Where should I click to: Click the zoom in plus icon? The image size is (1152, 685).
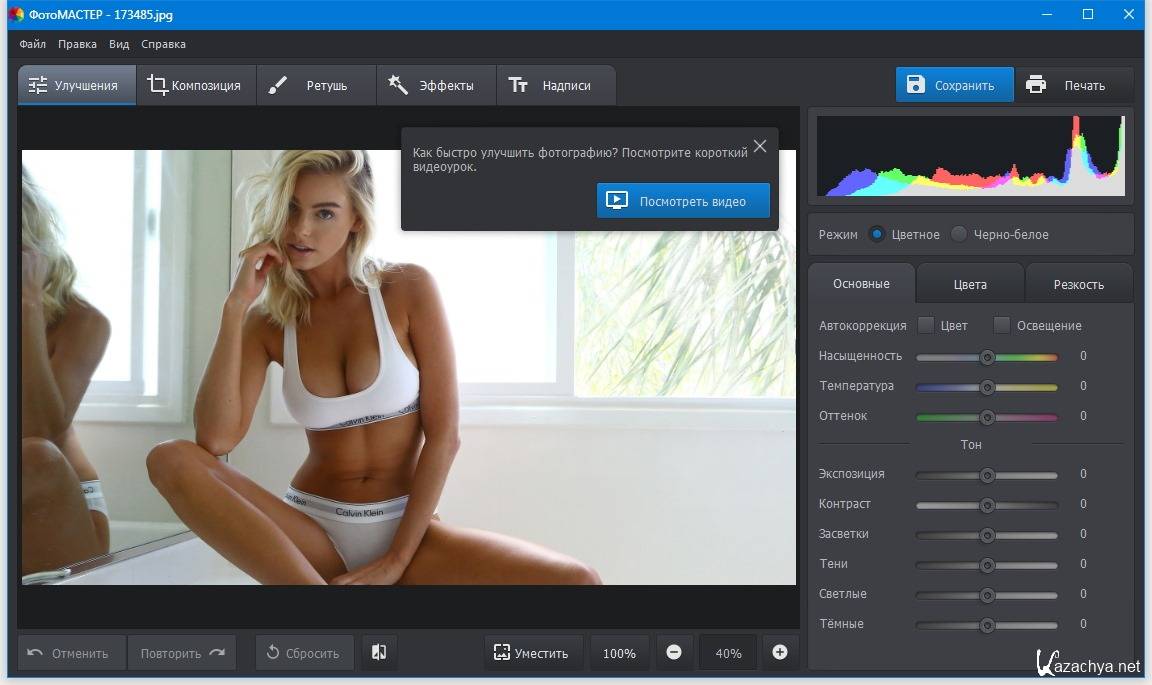point(780,652)
